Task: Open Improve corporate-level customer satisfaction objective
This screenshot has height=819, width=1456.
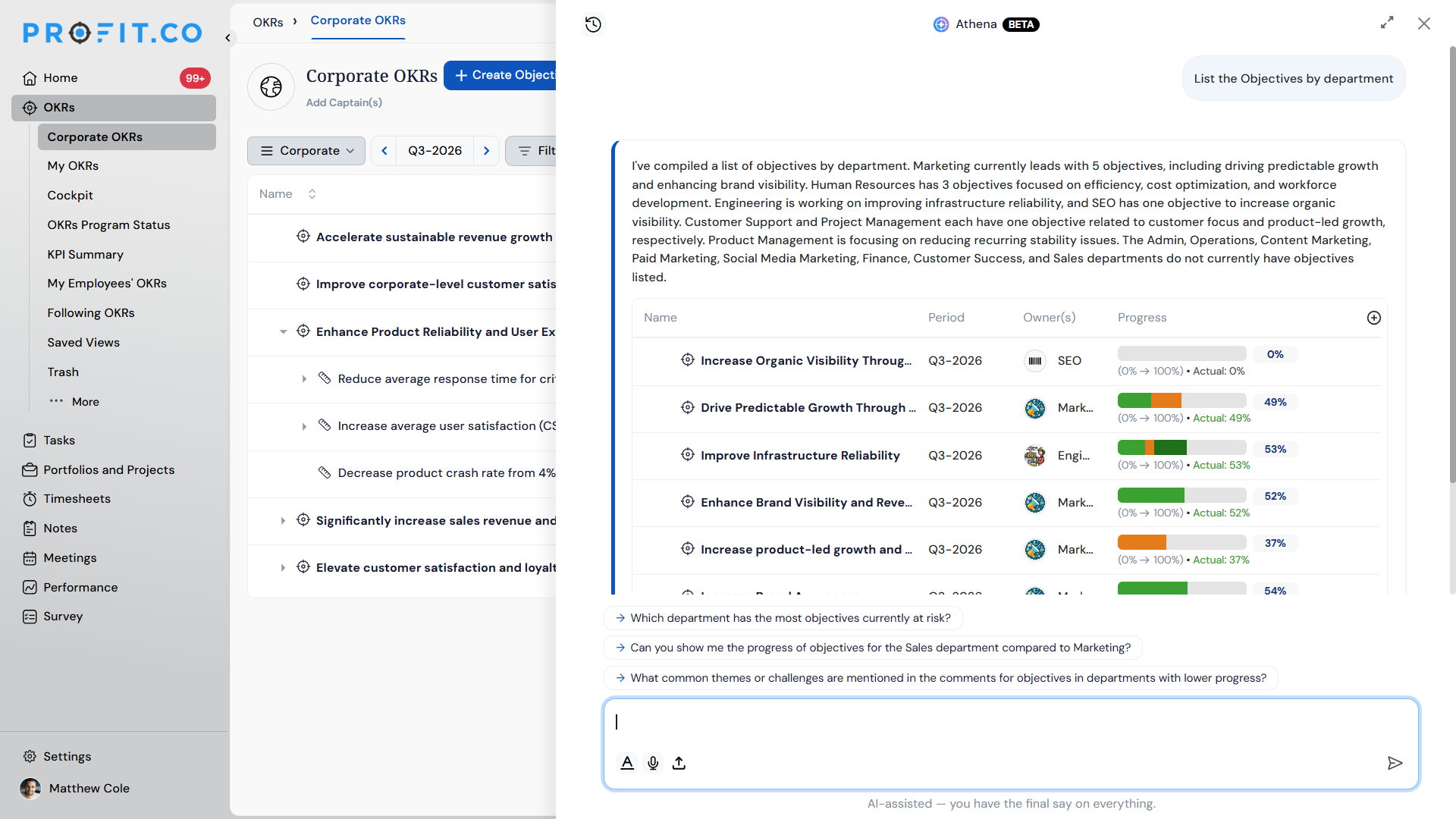Action: coord(436,284)
